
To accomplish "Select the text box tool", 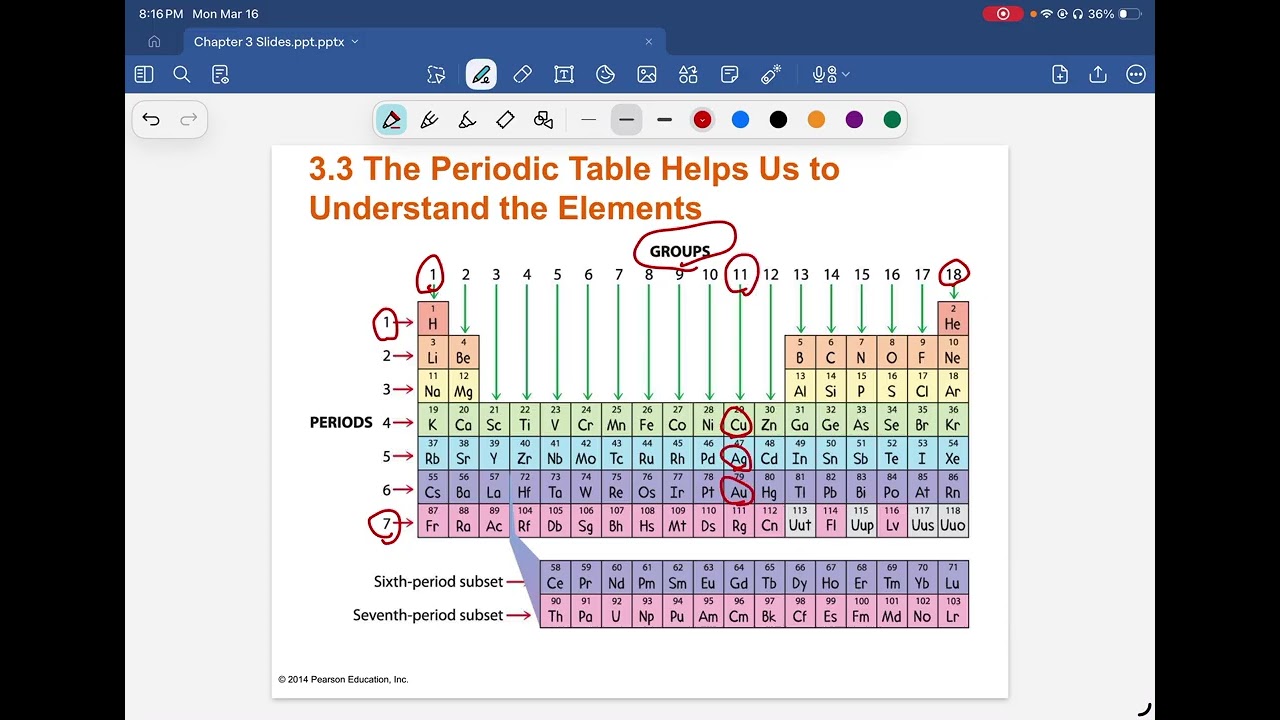I will tap(564, 74).
